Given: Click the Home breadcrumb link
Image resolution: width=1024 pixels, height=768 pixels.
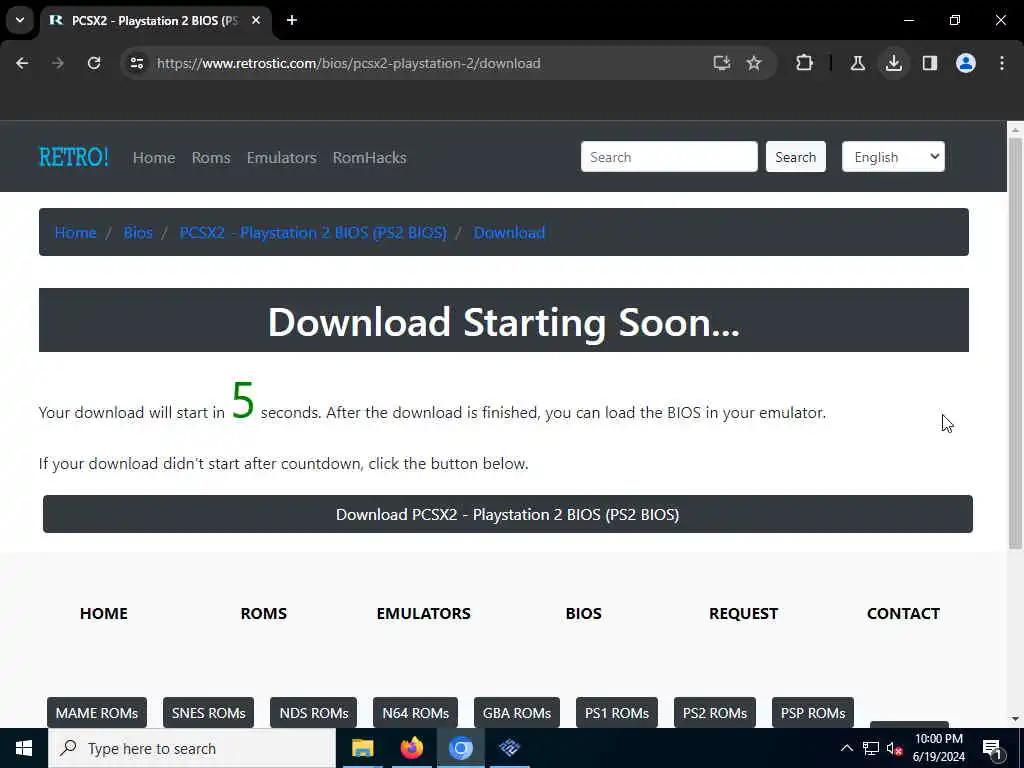Looking at the screenshot, I should (x=76, y=232).
